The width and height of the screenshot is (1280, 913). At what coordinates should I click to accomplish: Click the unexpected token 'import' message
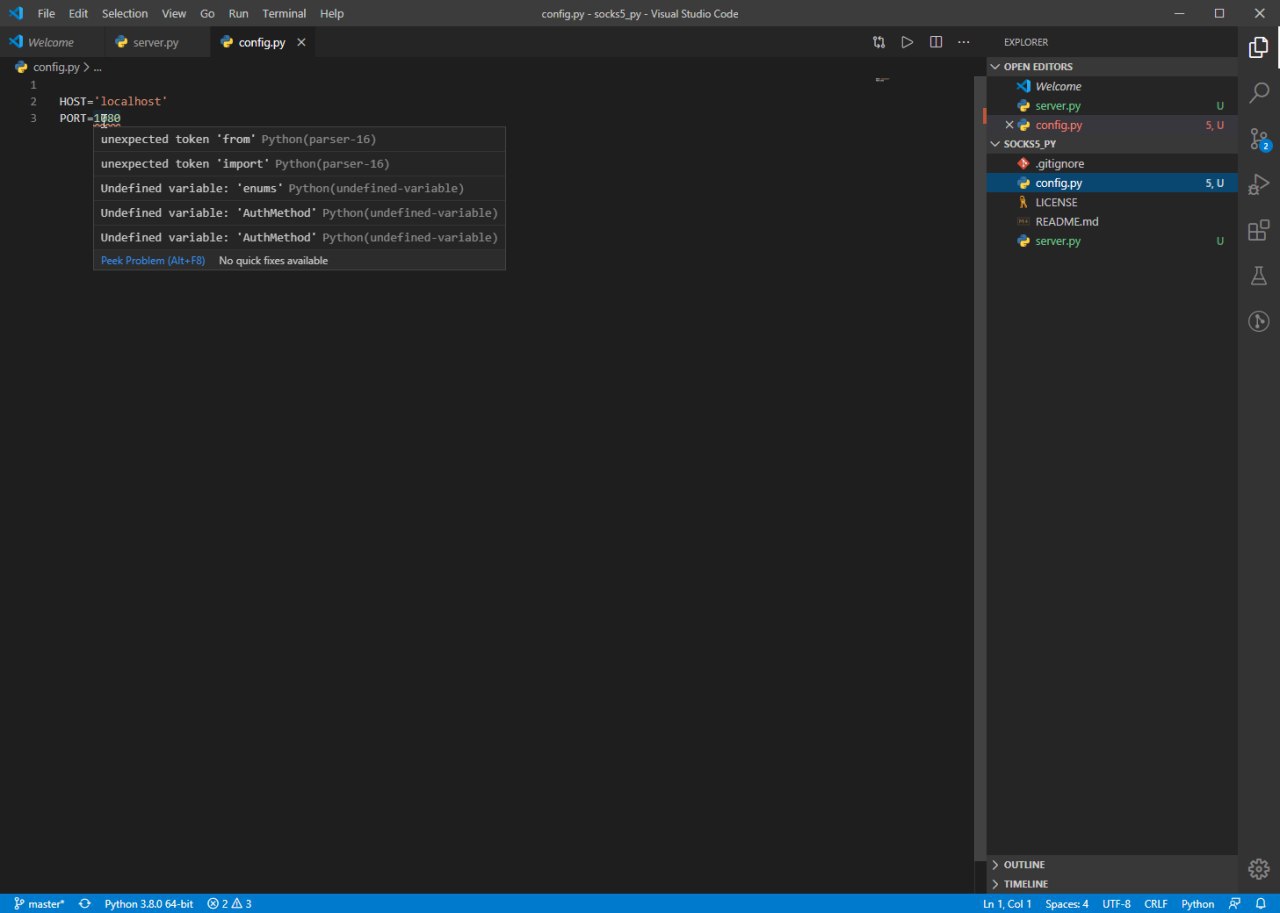tap(299, 164)
